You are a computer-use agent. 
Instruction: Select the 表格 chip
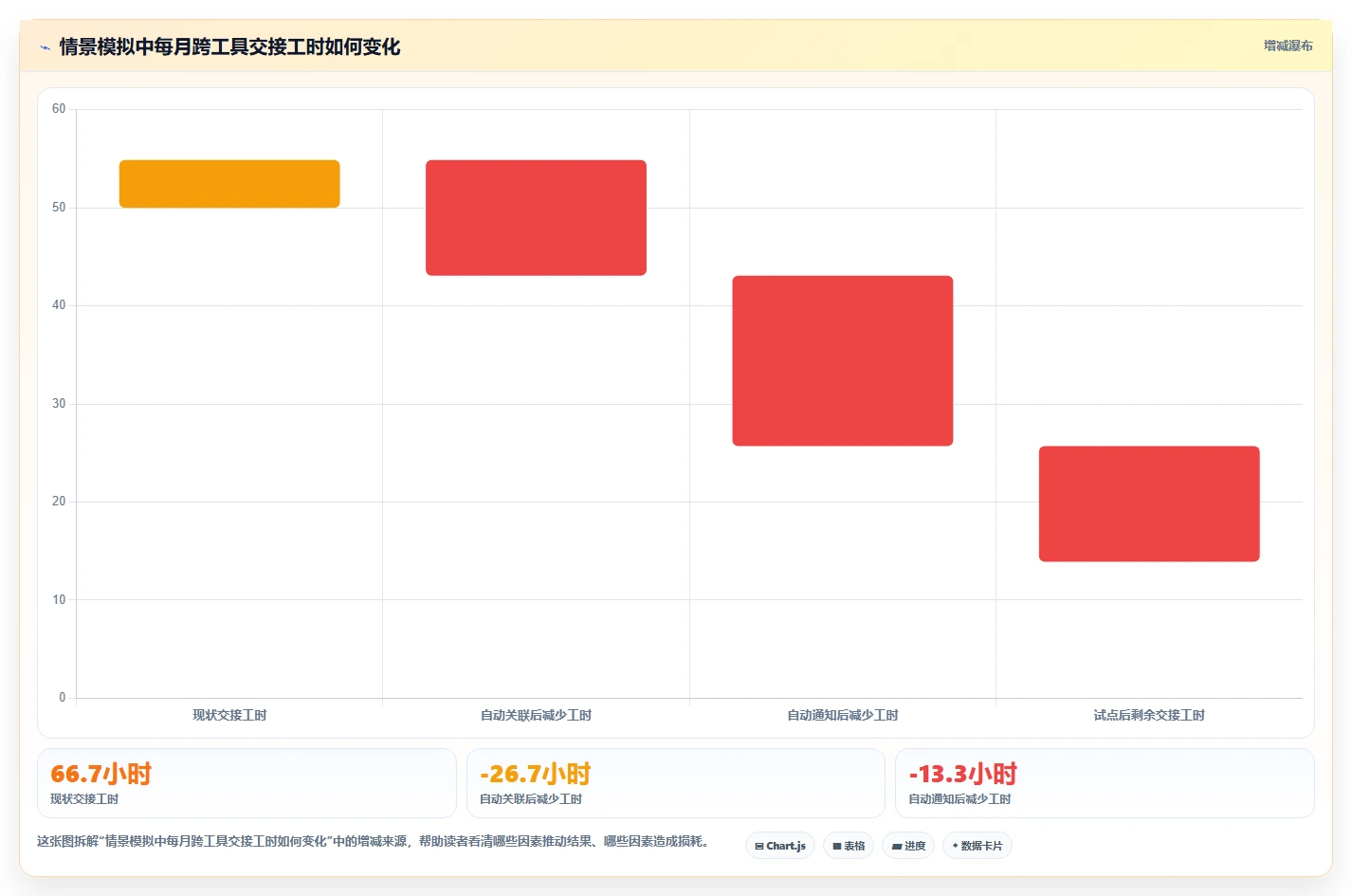[x=849, y=846]
